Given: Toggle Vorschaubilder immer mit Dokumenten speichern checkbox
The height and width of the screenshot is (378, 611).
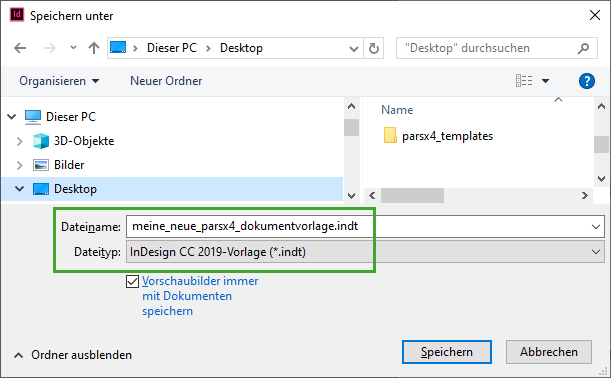Looking at the screenshot, I should pyautogui.click(x=132, y=281).
